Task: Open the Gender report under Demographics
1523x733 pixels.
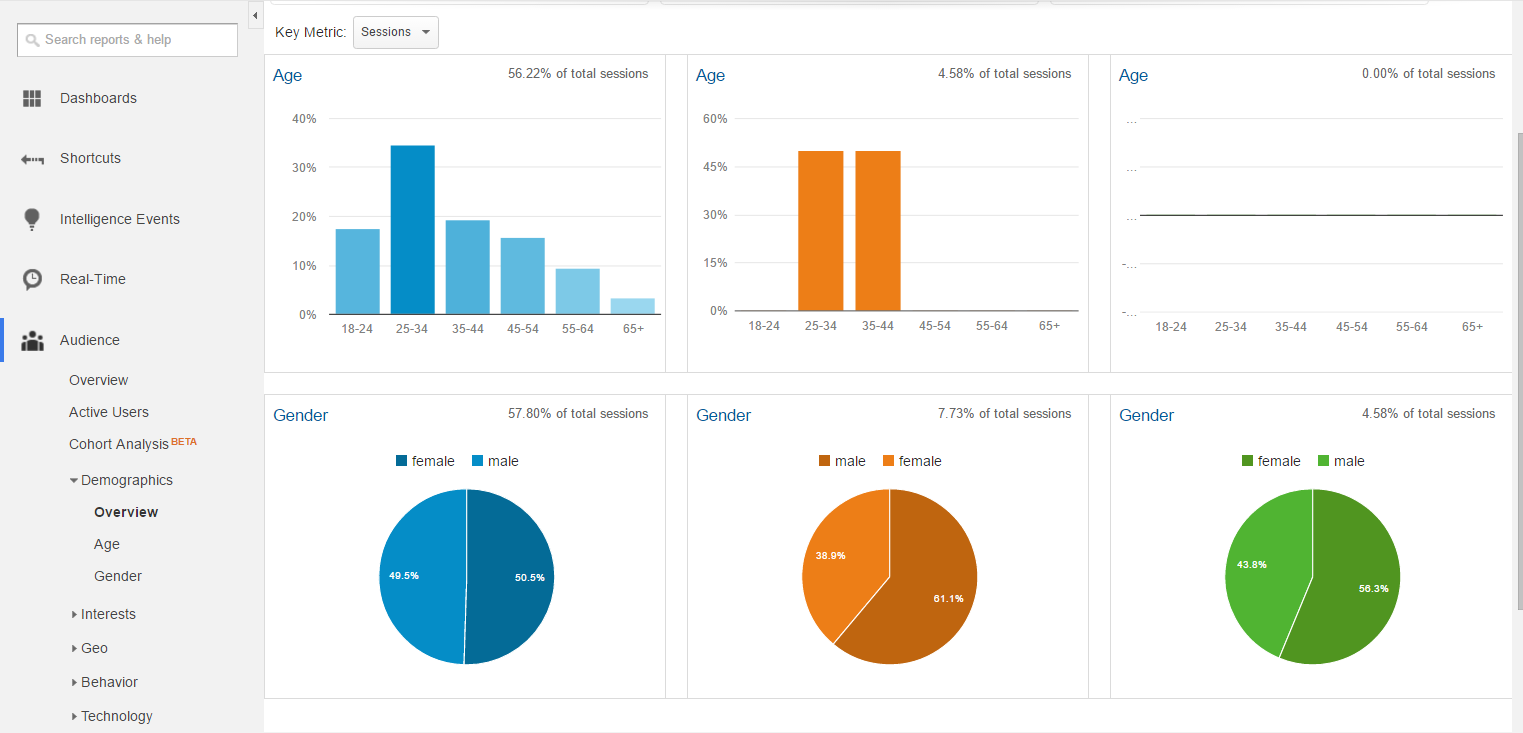Action: point(118,576)
